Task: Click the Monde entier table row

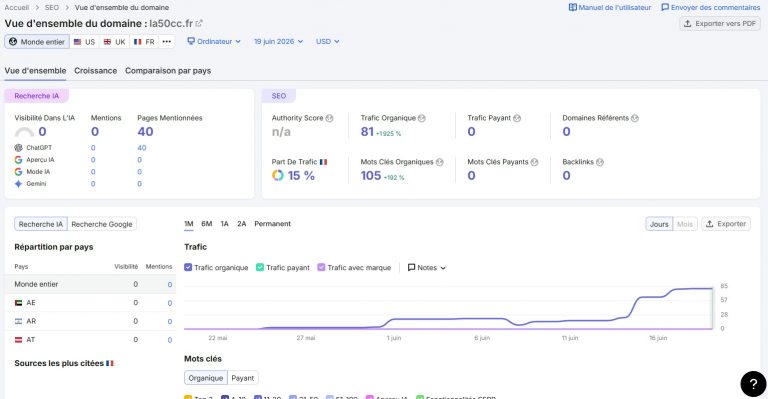Action: [90, 284]
